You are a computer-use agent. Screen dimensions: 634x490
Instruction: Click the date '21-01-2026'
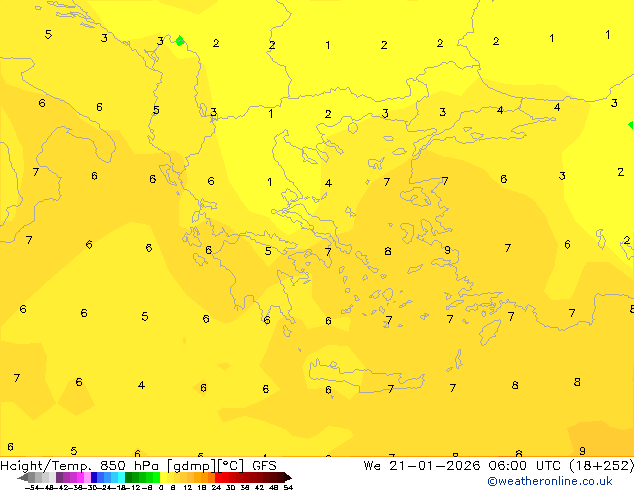coord(435,466)
